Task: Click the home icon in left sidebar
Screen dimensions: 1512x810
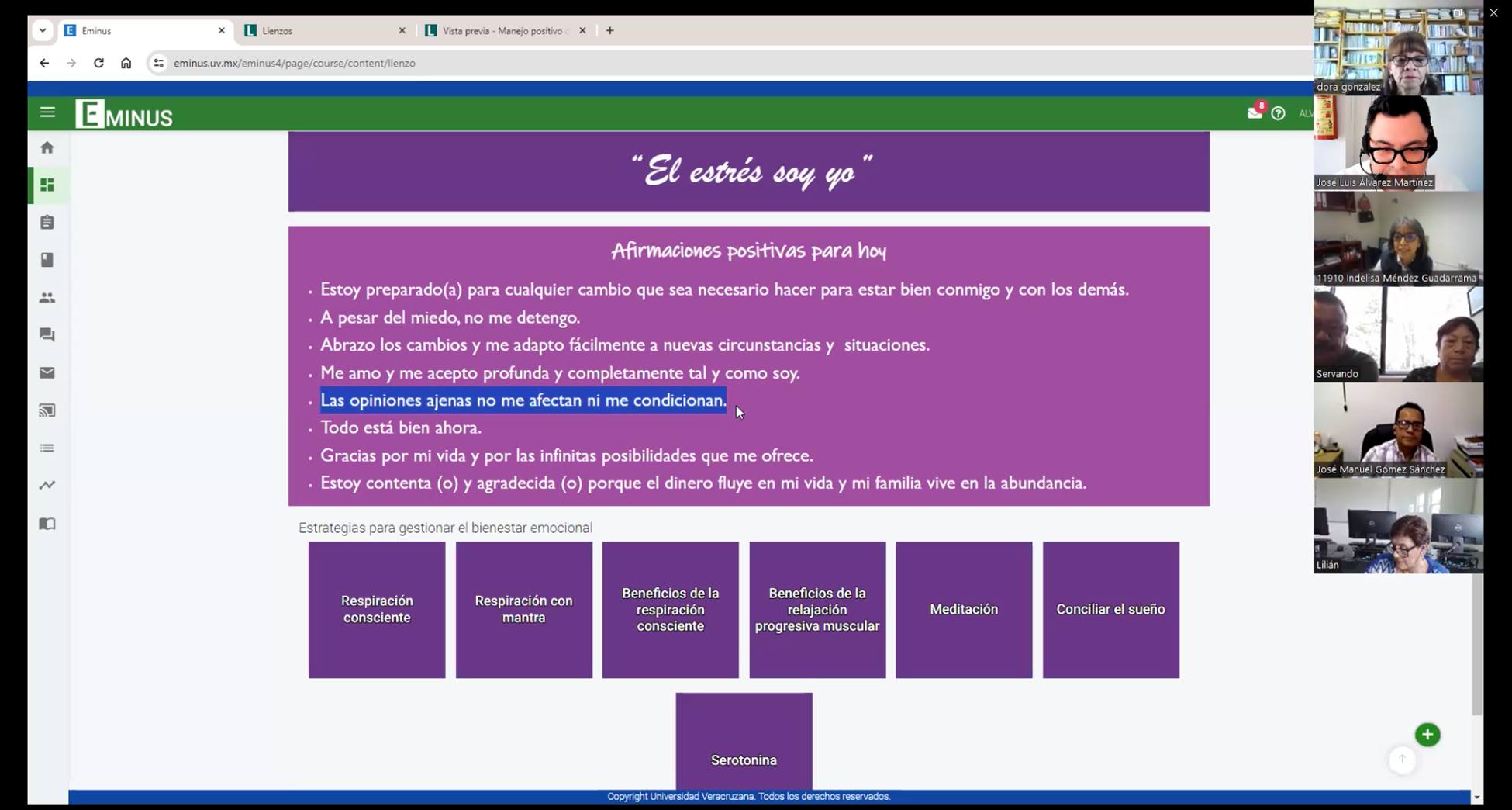Action: (x=47, y=147)
